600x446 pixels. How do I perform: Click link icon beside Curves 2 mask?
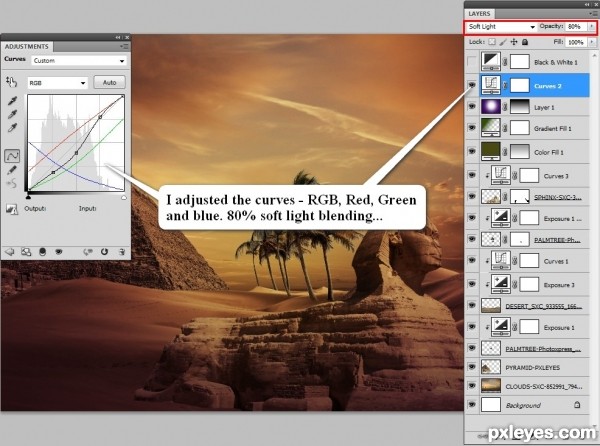click(x=505, y=86)
